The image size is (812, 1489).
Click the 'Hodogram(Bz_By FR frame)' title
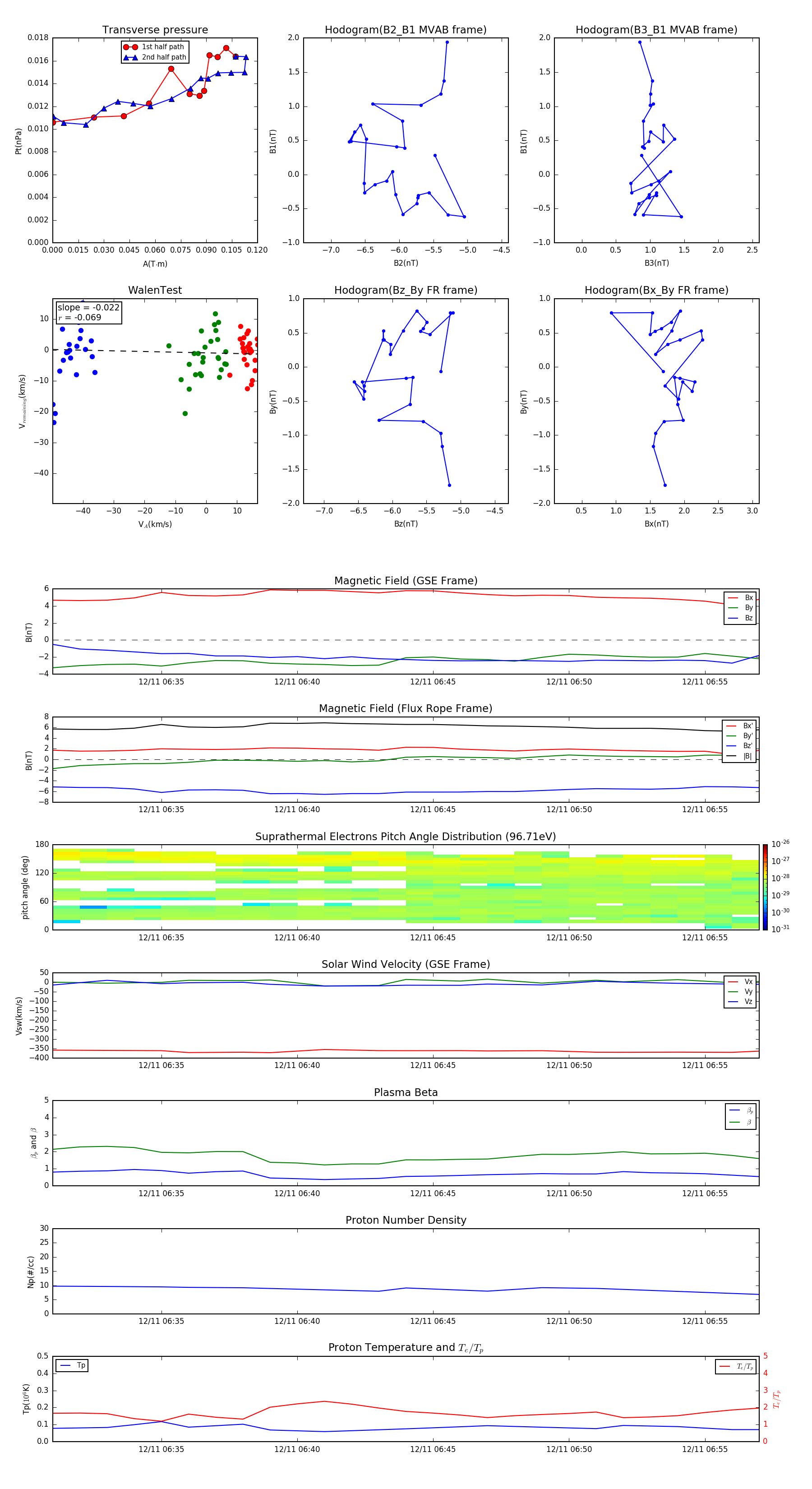406,290
